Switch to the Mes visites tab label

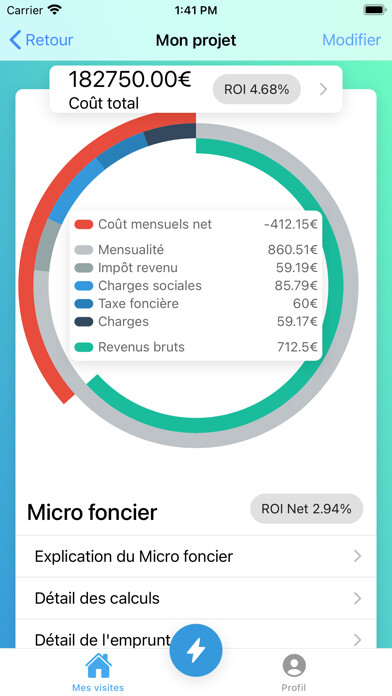[x=98, y=688]
